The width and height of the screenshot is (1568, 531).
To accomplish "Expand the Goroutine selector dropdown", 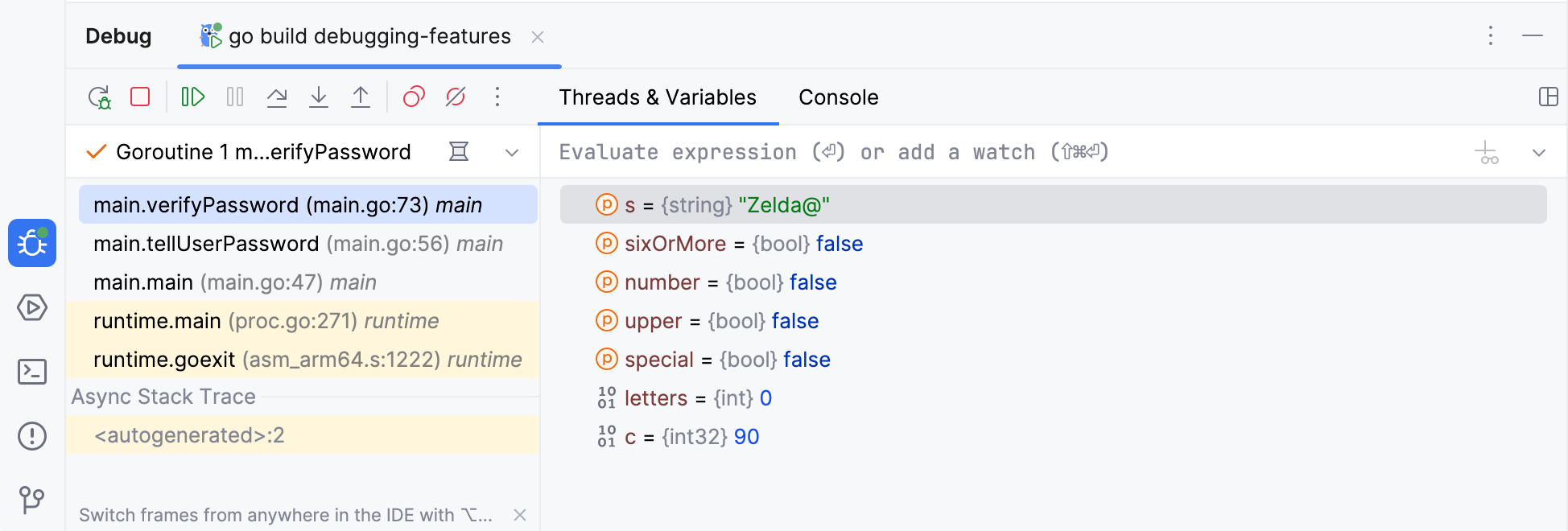I will coord(512,152).
